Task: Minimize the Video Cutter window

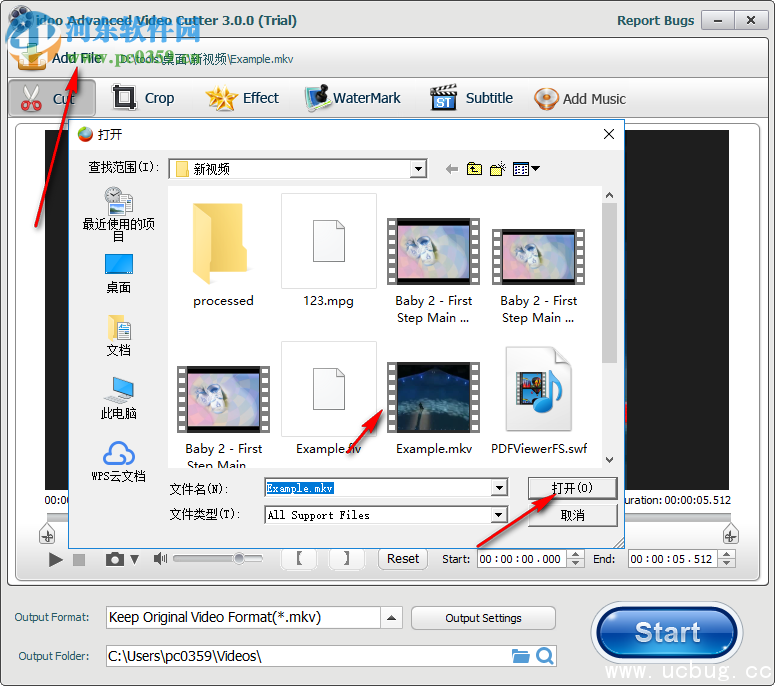Action: pyautogui.click(x=718, y=21)
